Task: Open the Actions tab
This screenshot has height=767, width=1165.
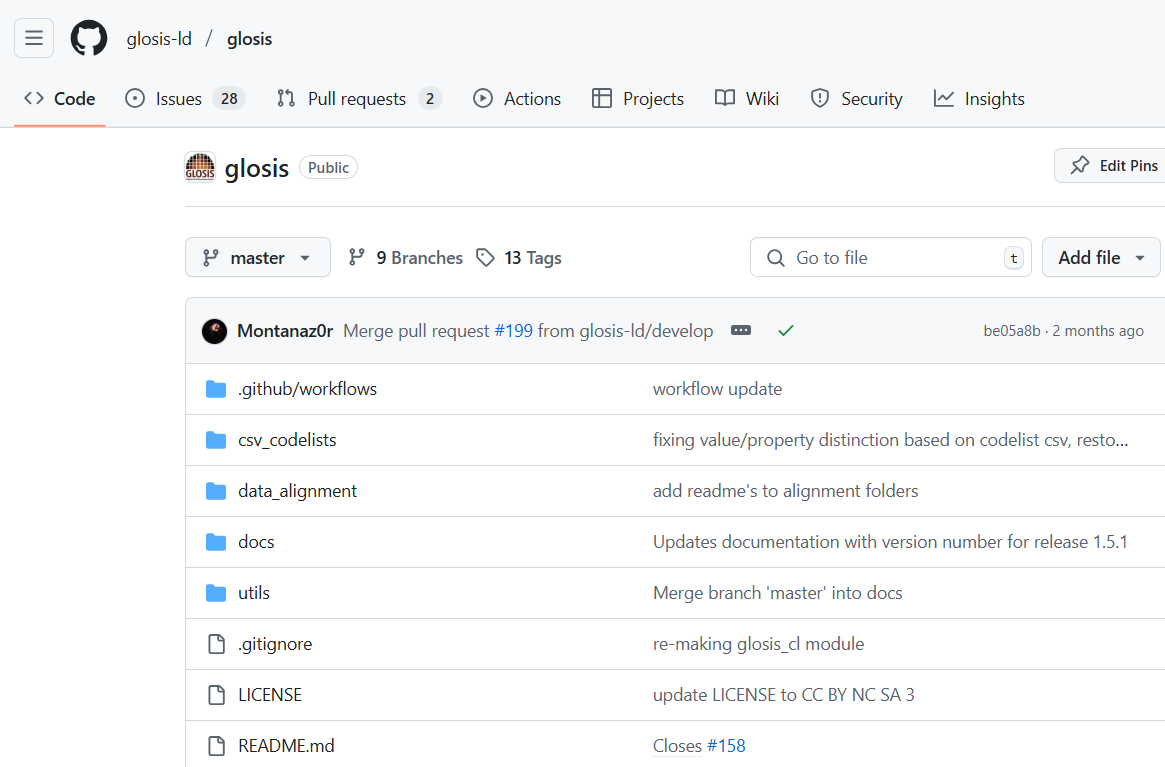Action: point(517,98)
